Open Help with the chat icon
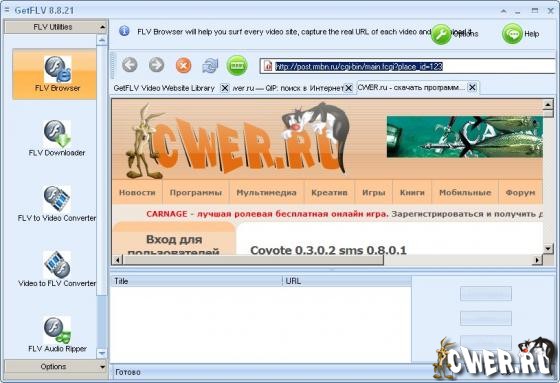The height and width of the screenshot is (383, 560). coord(512,34)
